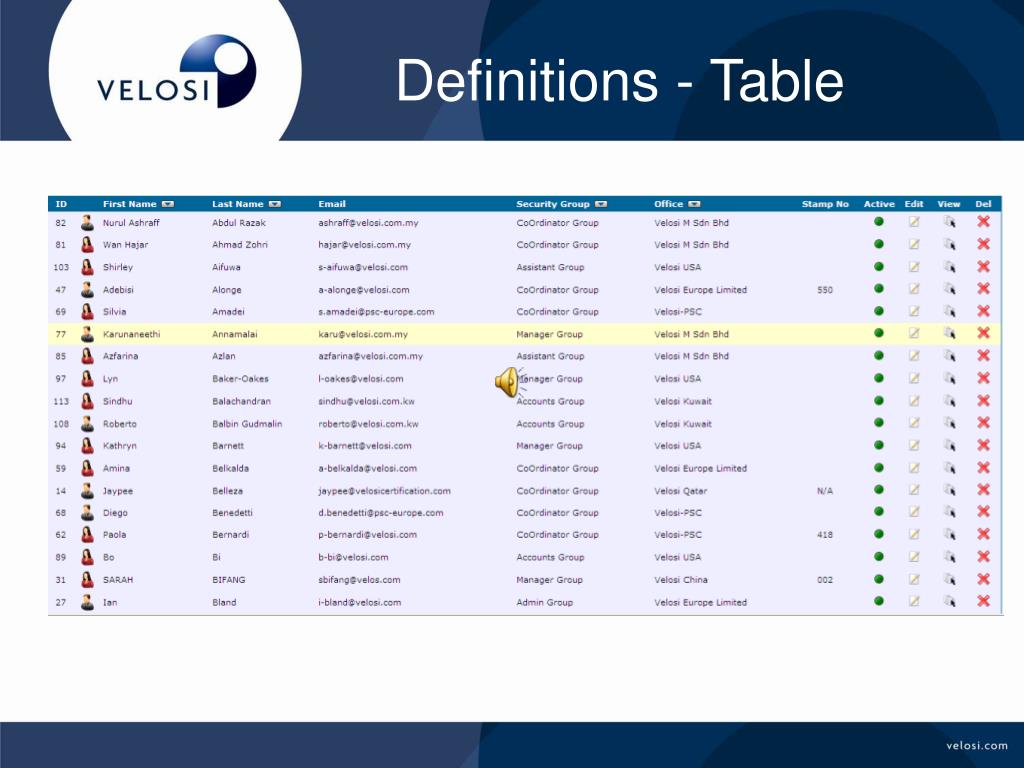View Paola Bernardi's record
The image size is (1024, 768).
(950, 534)
